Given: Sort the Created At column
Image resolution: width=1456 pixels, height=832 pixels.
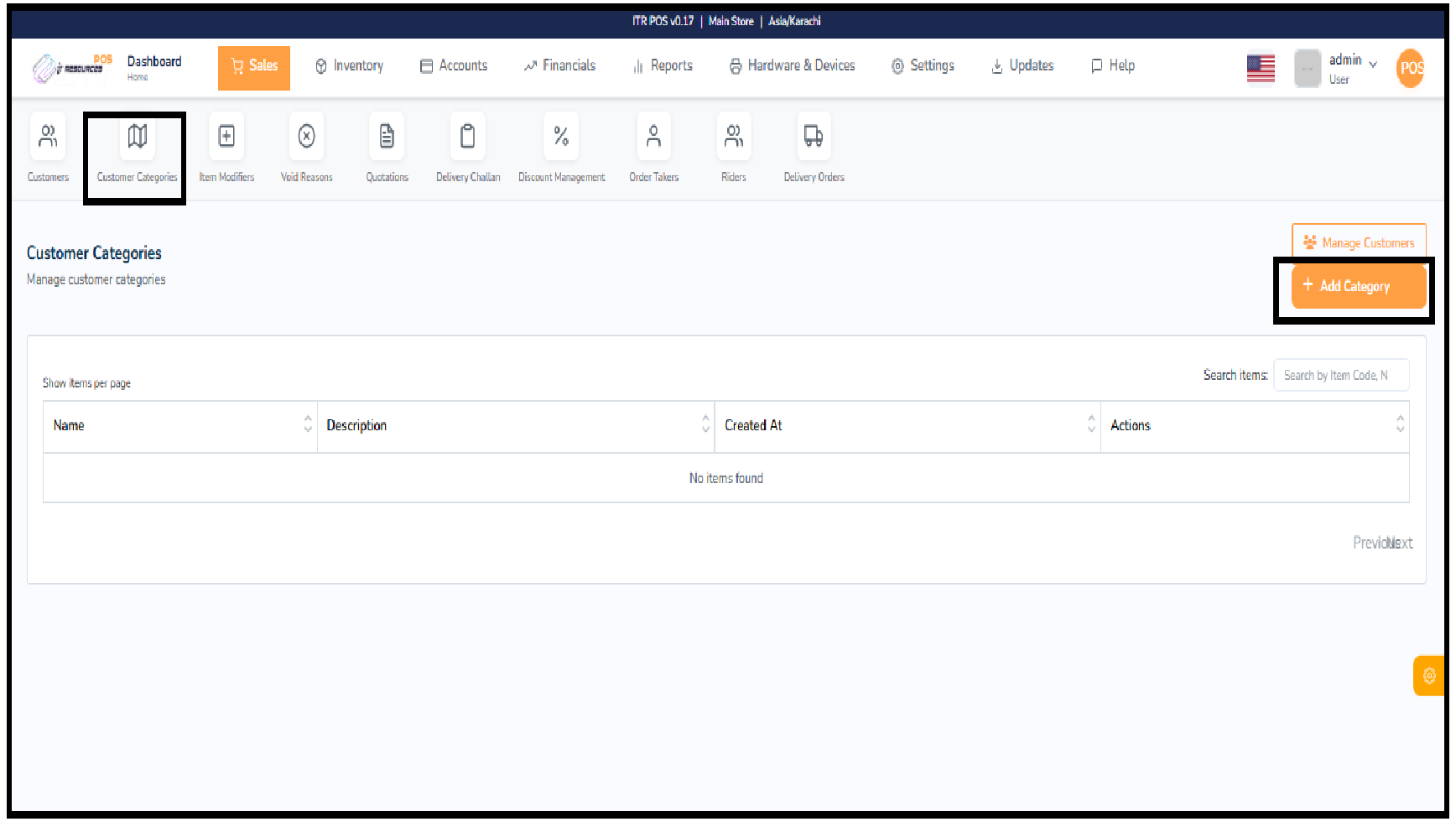Looking at the screenshot, I should [1090, 426].
